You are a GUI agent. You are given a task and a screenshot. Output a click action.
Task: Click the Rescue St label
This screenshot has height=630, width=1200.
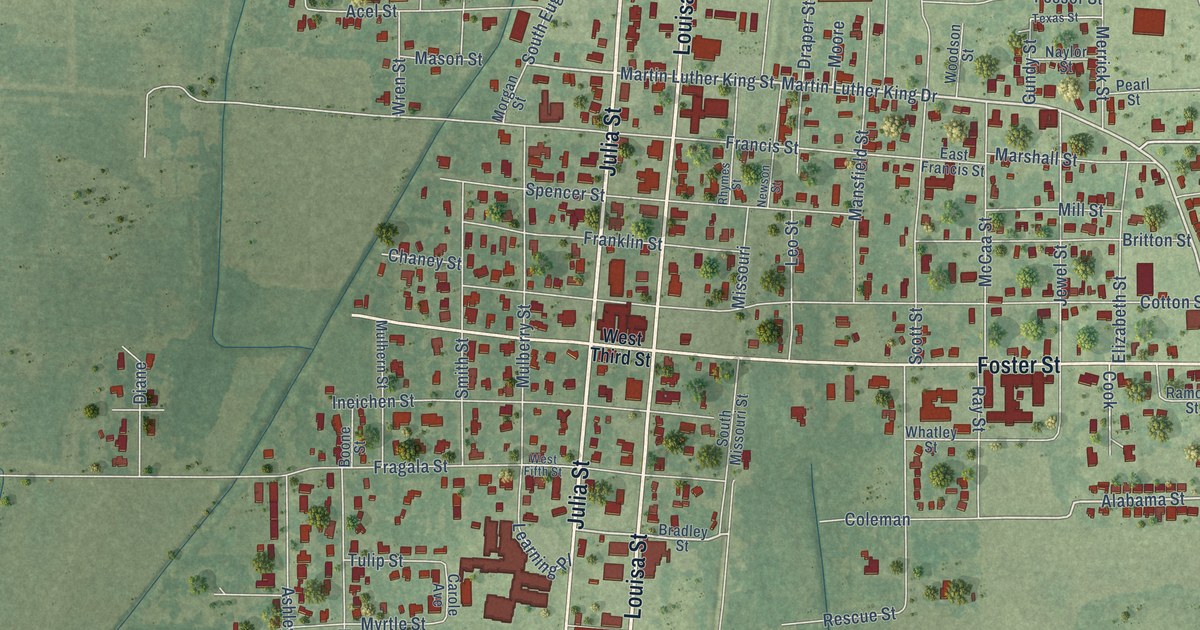pyautogui.click(x=859, y=619)
